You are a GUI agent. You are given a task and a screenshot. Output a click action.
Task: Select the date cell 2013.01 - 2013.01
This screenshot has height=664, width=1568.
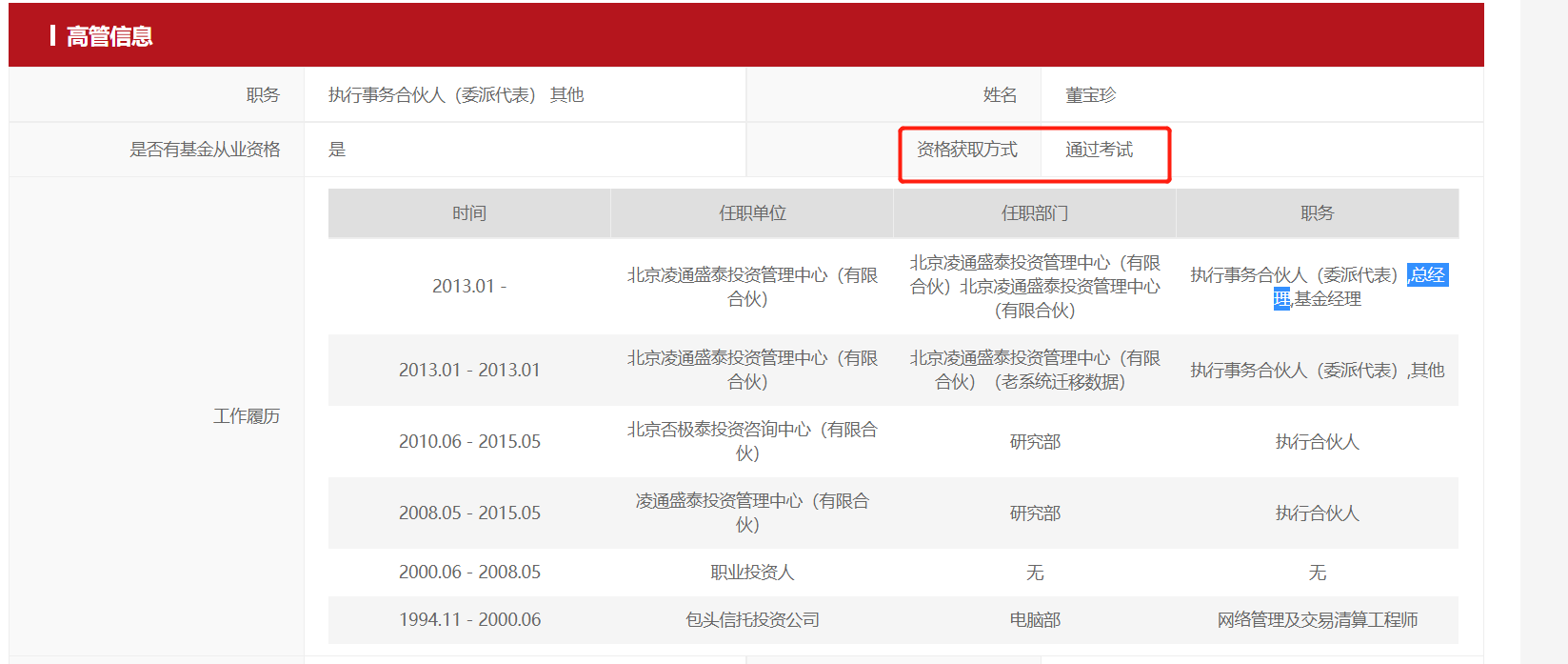(x=469, y=370)
